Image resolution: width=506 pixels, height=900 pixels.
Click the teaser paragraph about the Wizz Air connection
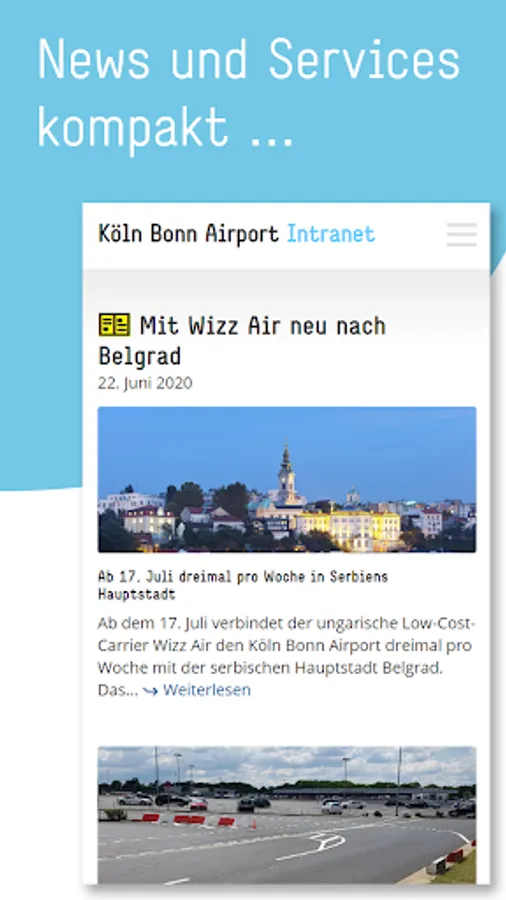286,657
